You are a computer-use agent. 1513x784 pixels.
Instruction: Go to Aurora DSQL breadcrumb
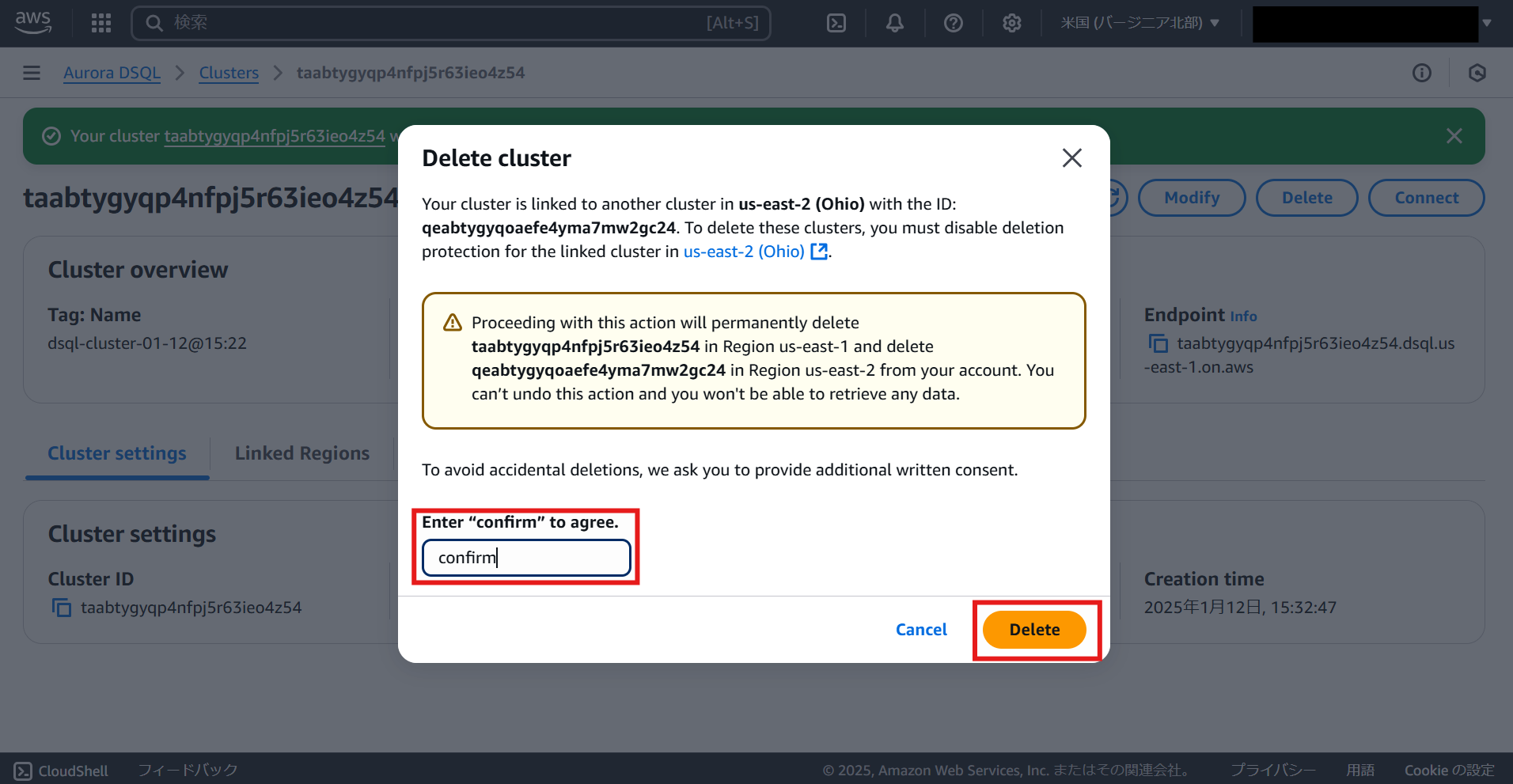112,73
